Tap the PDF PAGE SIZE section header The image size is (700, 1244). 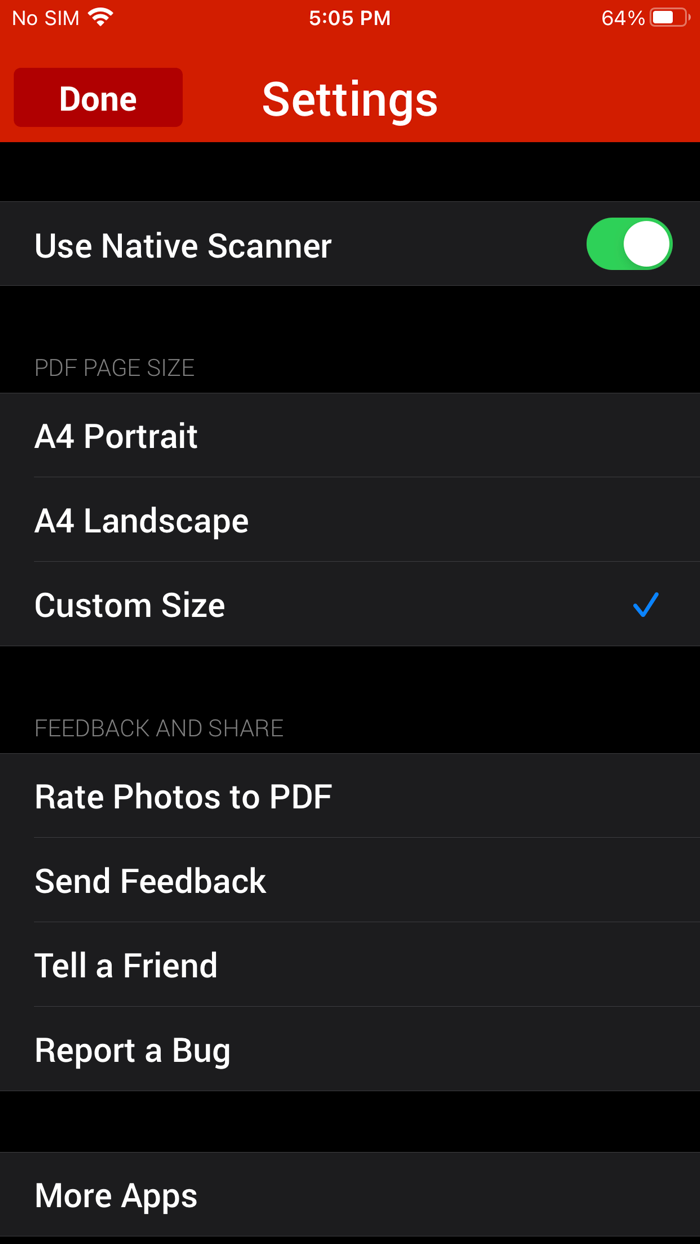[114, 367]
